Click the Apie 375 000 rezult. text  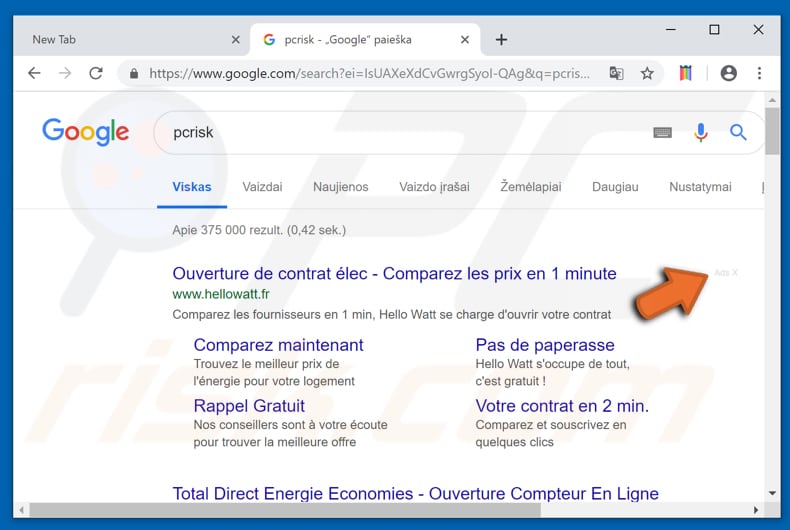(x=259, y=230)
